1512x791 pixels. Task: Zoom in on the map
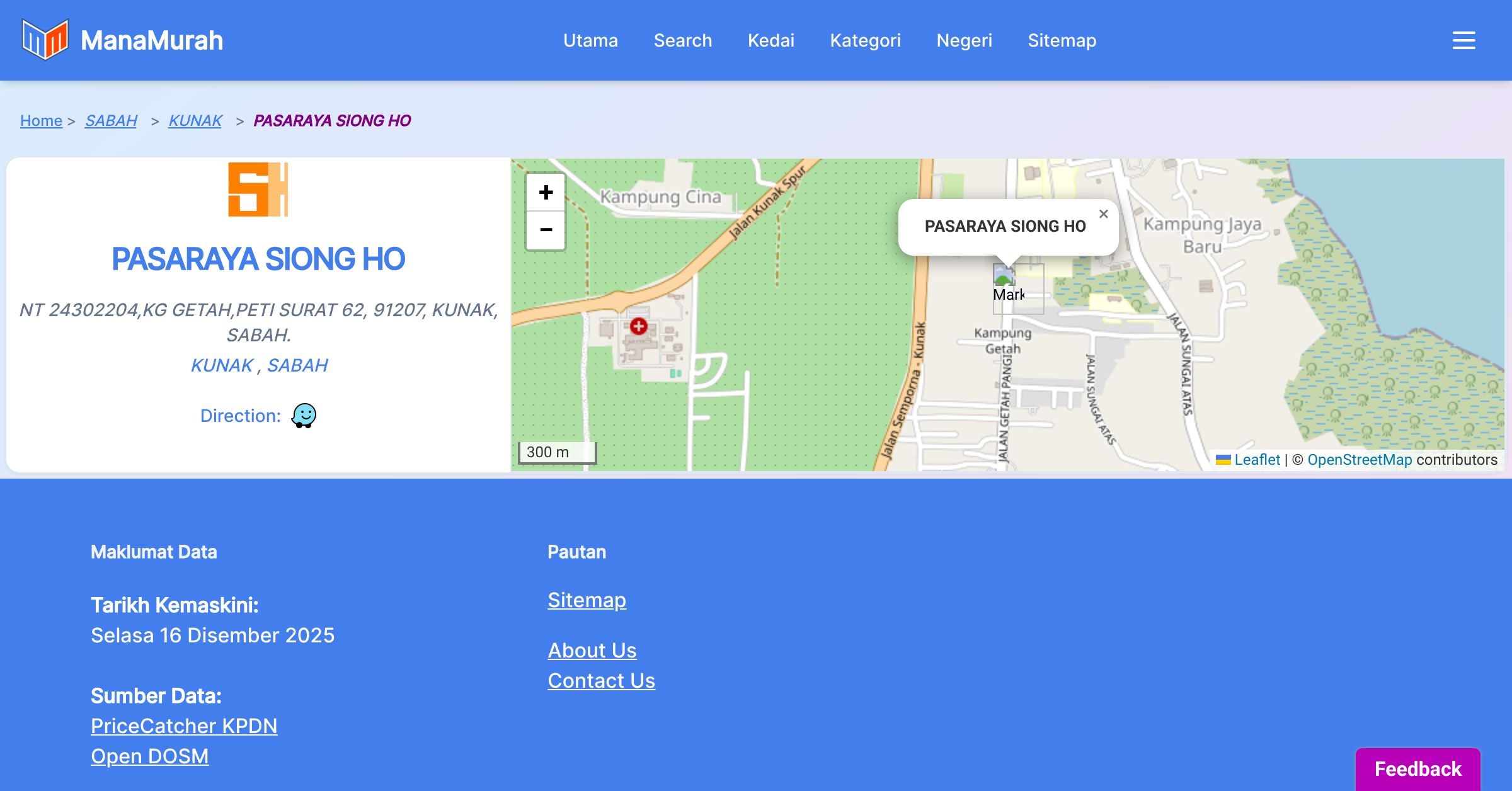click(x=546, y=192)
